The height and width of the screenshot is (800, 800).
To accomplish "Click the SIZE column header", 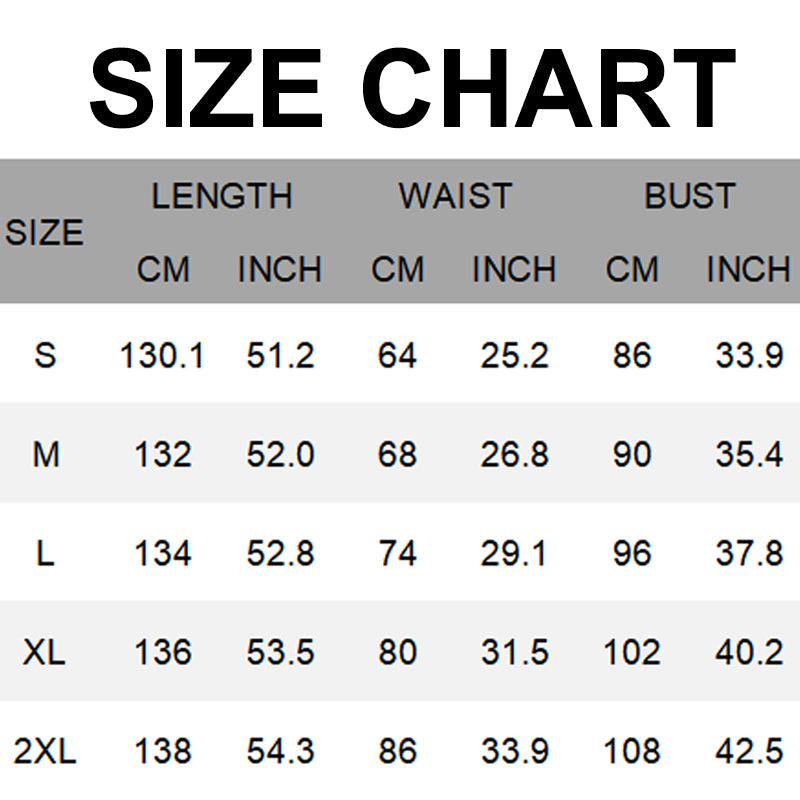I will [x=44, y=233].
